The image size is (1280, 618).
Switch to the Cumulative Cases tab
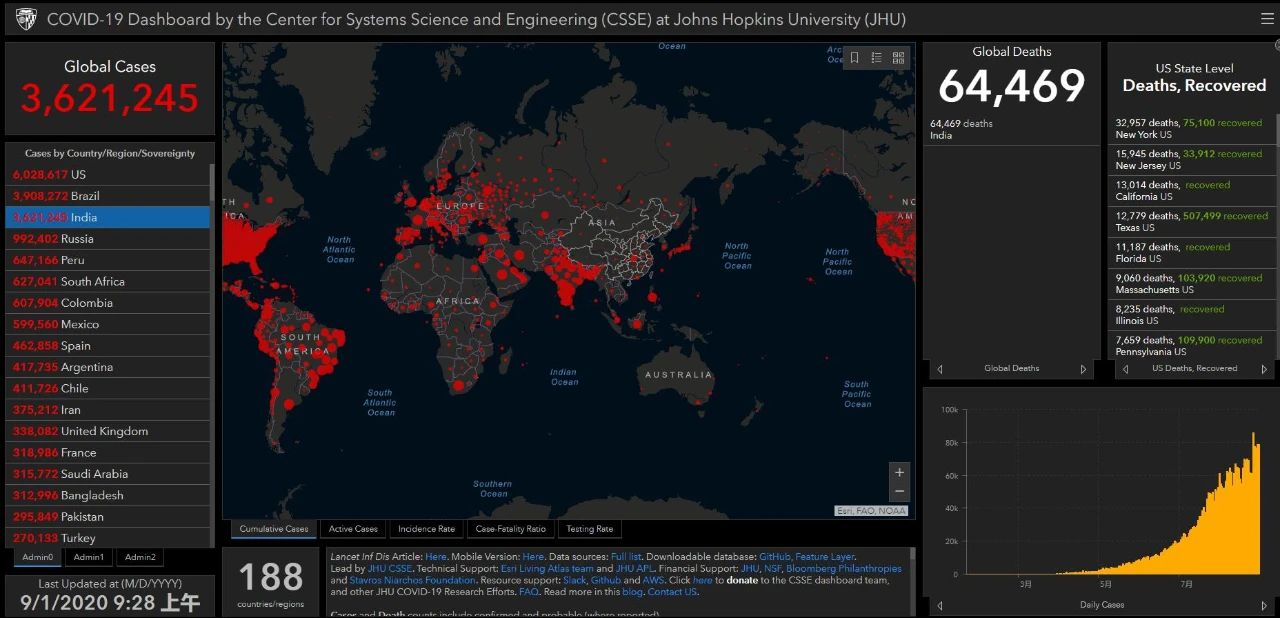click(x=274, y=529)
